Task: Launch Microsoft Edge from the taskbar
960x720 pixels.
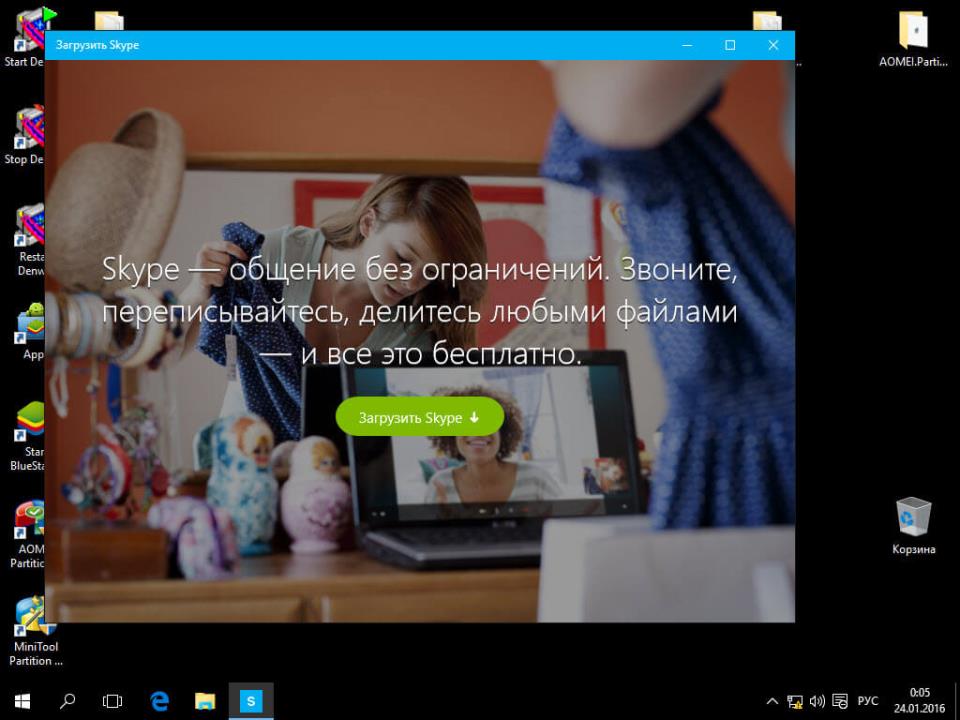Action: 159,701
